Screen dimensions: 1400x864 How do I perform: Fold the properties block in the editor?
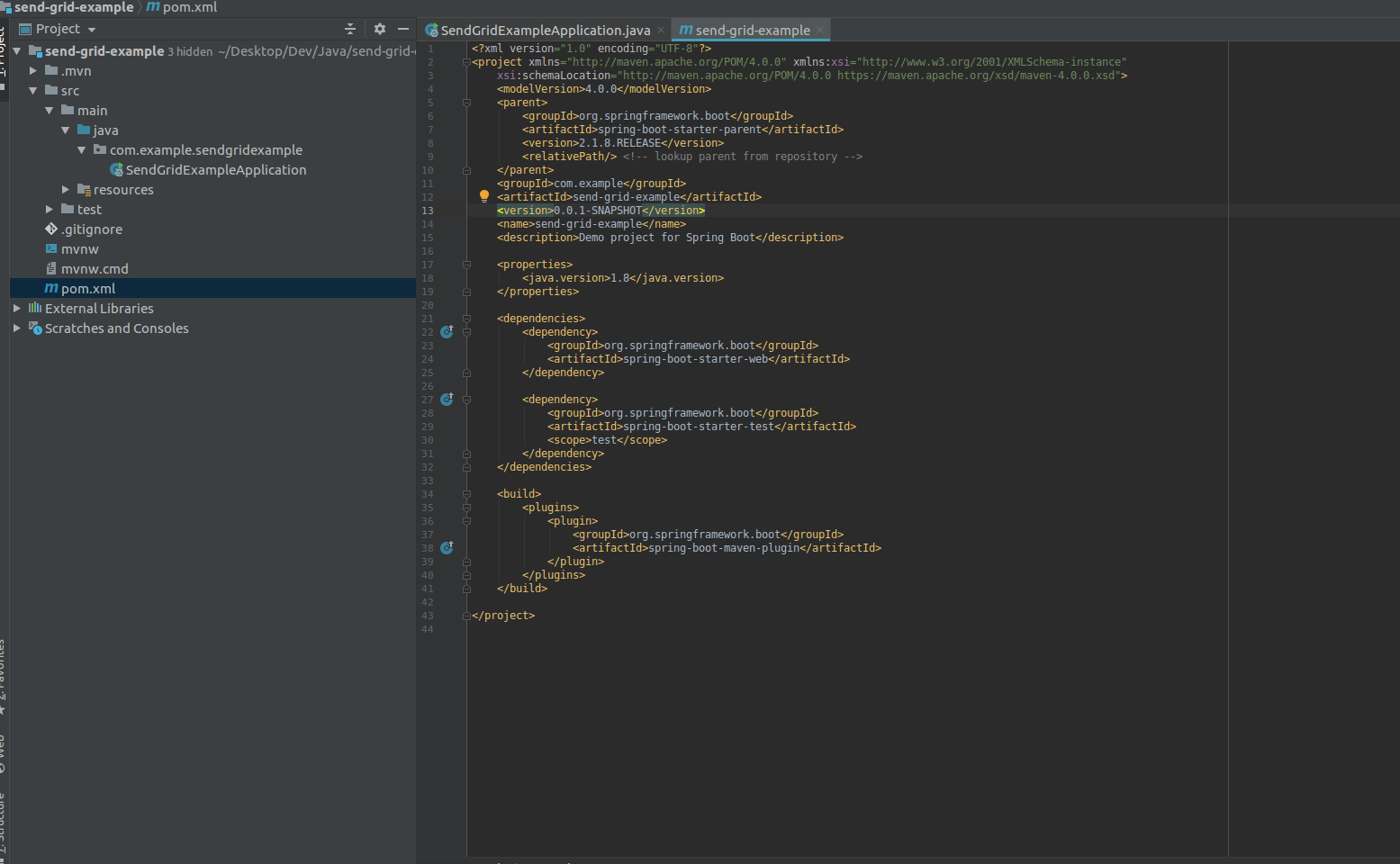point(466,265)
